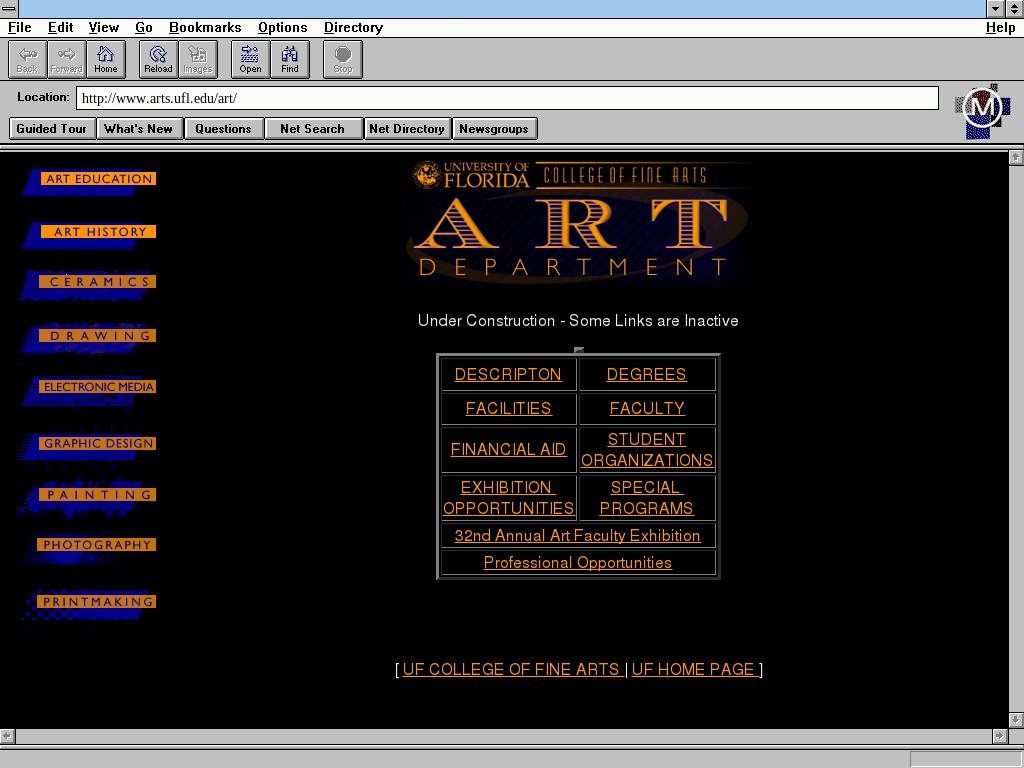The height and width of the screenshot is (768, 1024).
Task: Click the Home toolbar icon
Action: point(105,59)
